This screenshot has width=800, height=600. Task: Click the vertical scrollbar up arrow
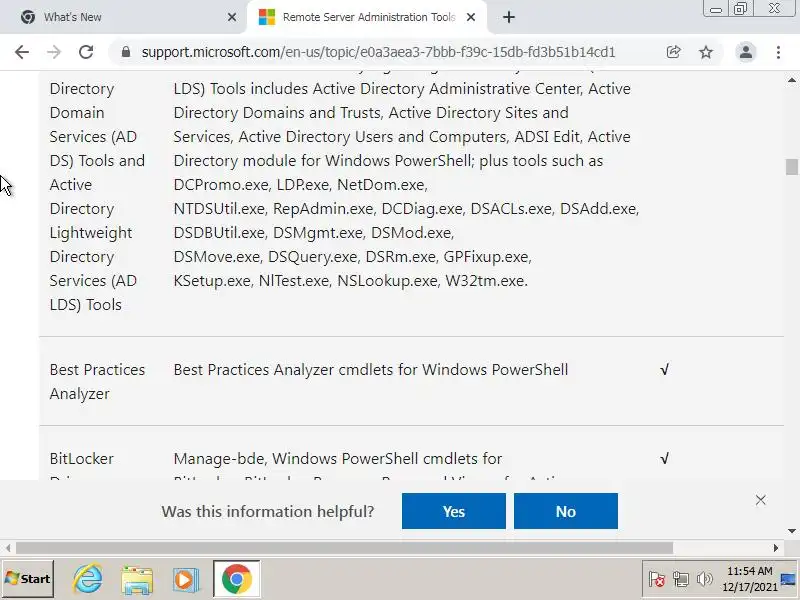(x=791, y=80)
